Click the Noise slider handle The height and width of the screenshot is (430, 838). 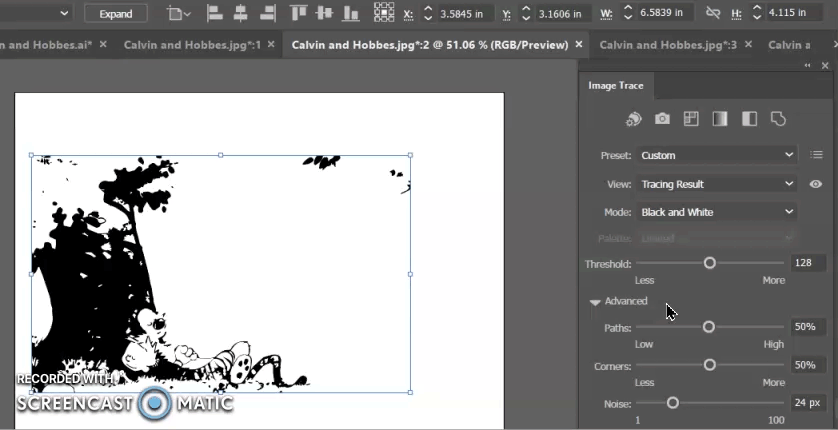click(x=673, y=403)
